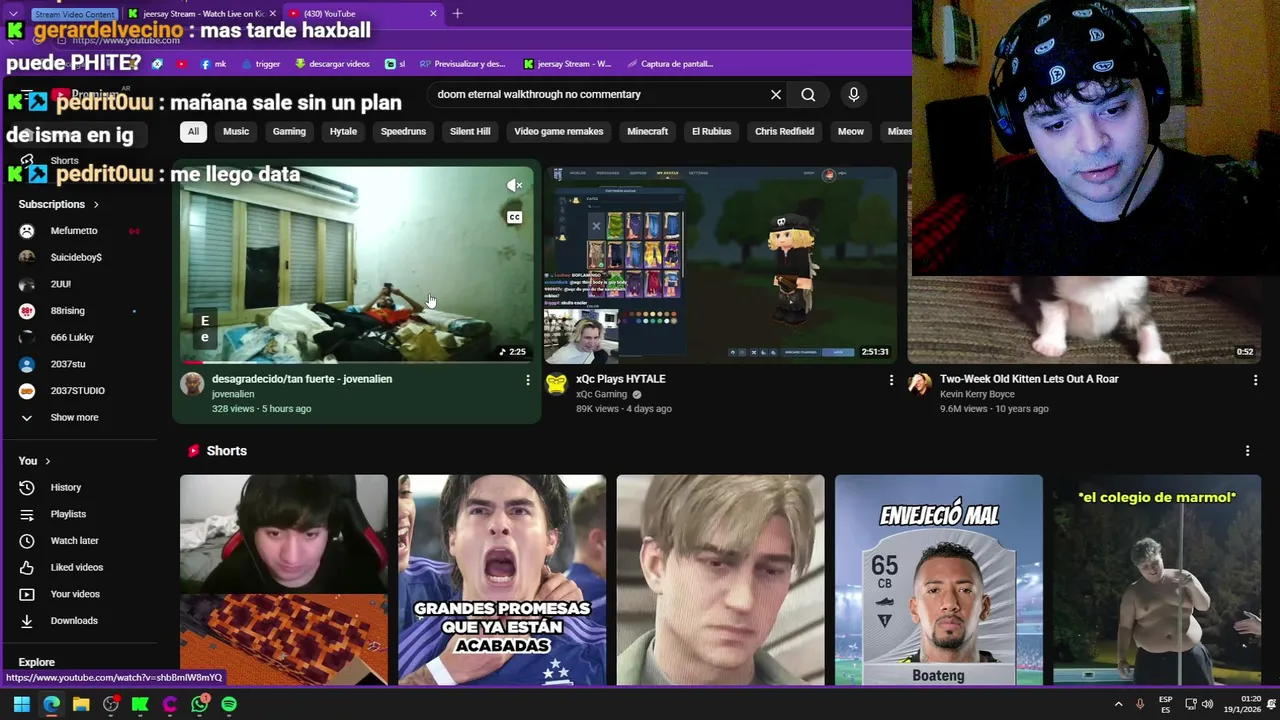This screenshot has width=1280, height=720.
Task: Open History in sidebar
Action: coord(66,487)
